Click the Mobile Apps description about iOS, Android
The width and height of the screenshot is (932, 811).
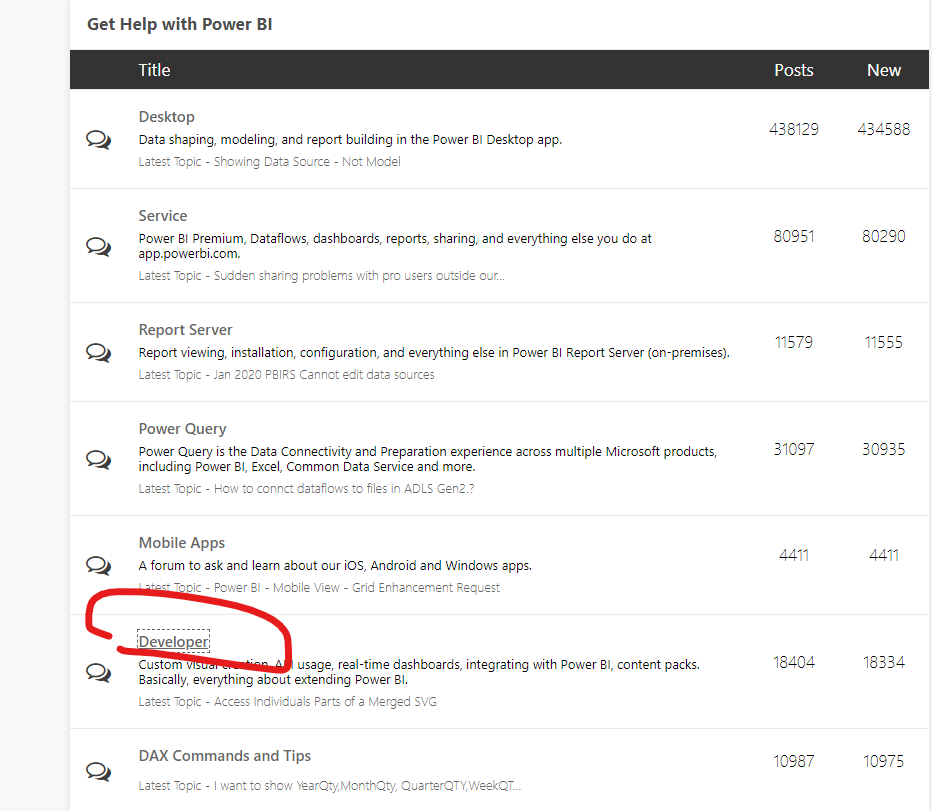click(335, 565)
